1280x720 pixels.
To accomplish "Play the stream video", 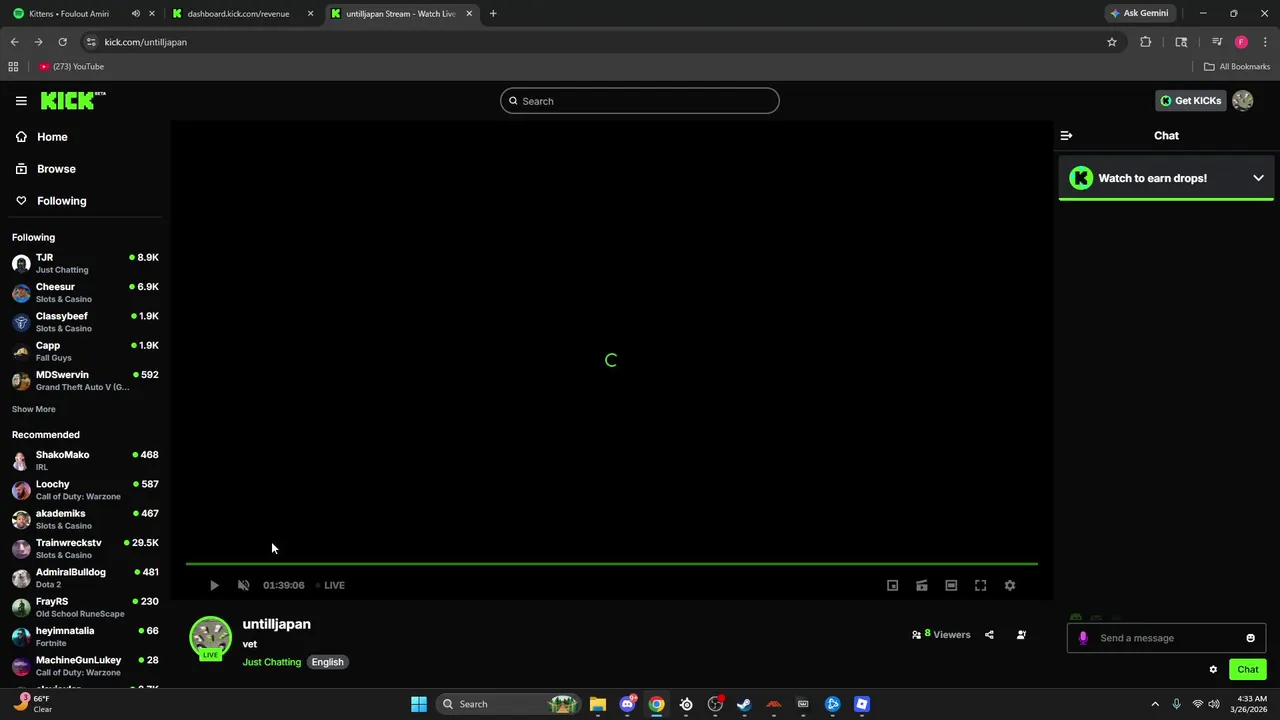I will (213, 585).
